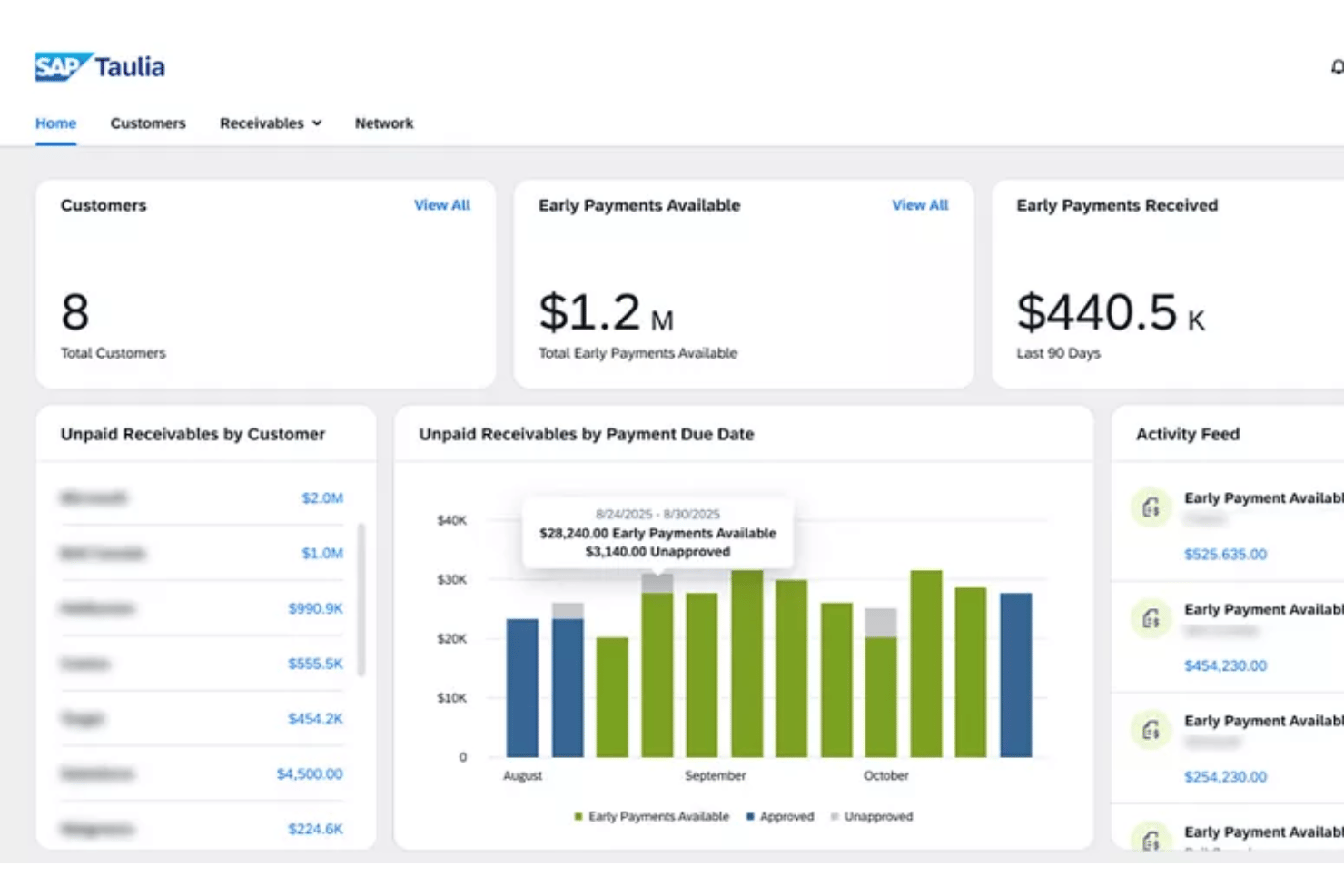1344x896 pixels.
Task: Click the rightmost blue bar in the chart
Action: coord(1016,675)
